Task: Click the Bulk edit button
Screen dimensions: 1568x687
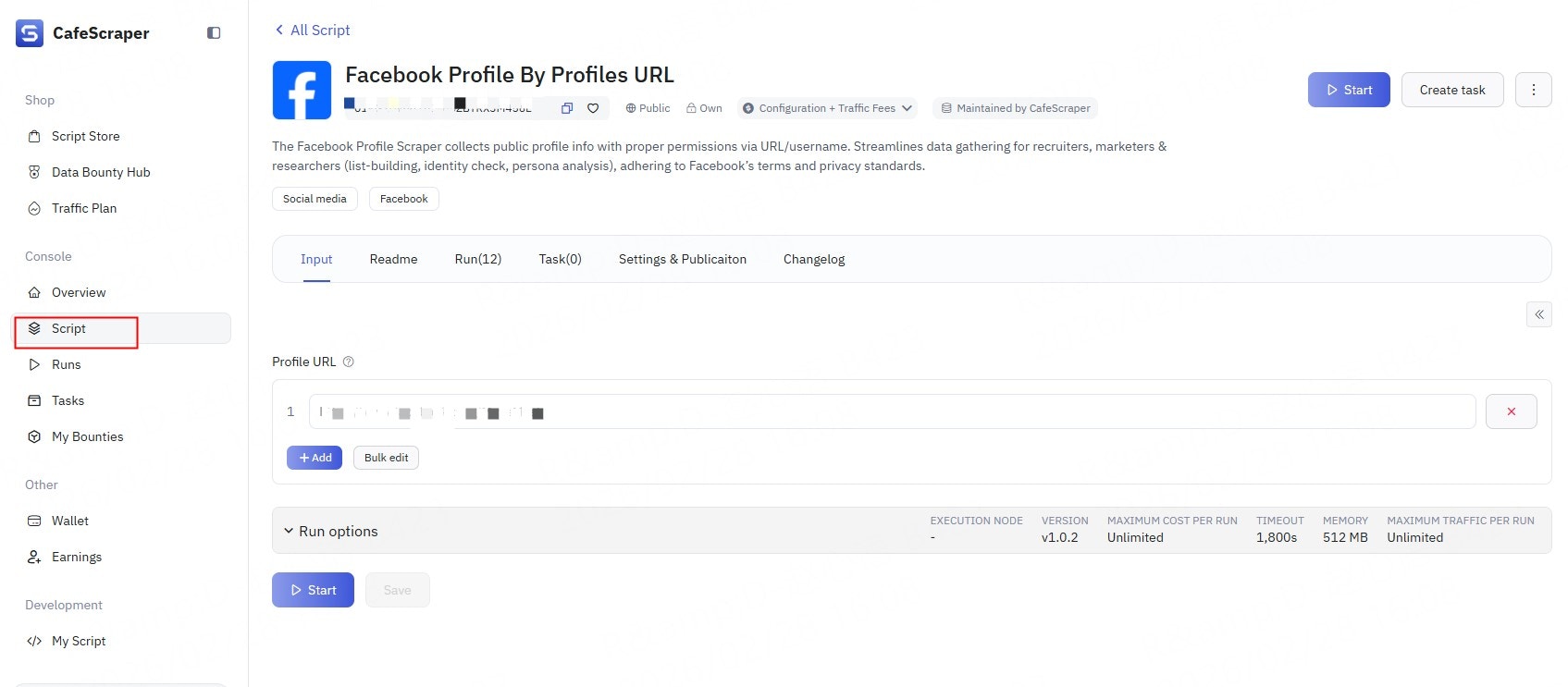Action: point(386,458)
